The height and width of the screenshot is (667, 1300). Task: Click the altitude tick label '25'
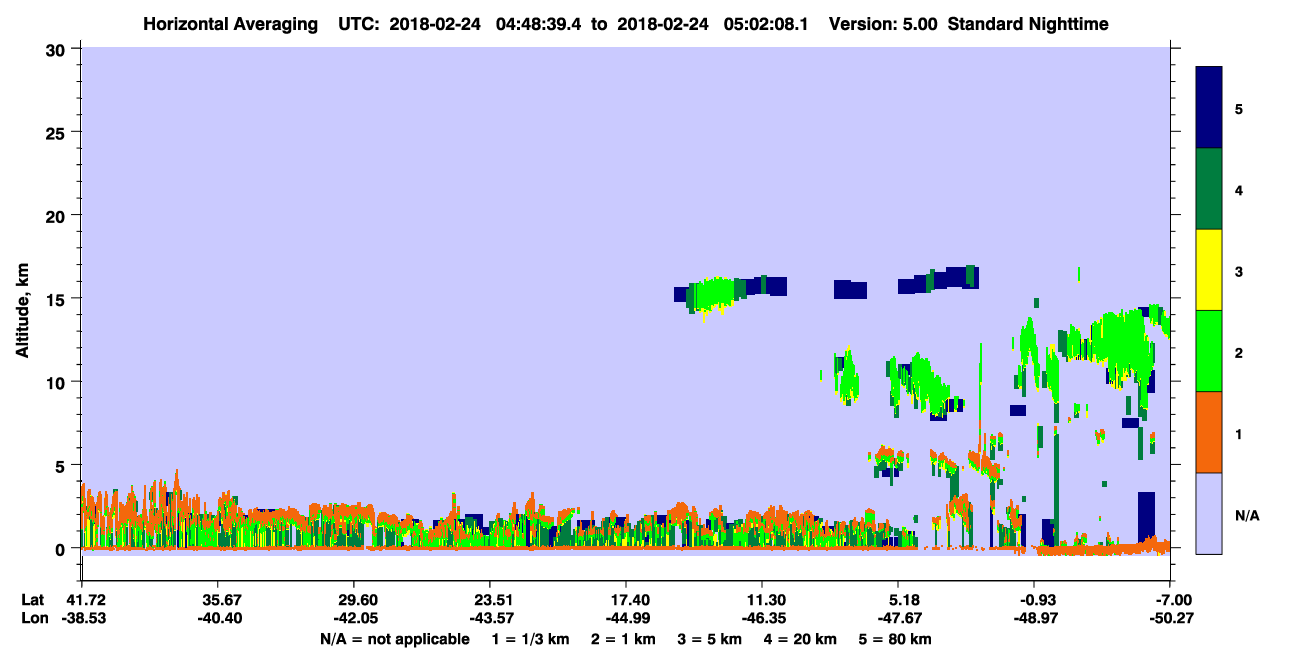click(58, 132)
